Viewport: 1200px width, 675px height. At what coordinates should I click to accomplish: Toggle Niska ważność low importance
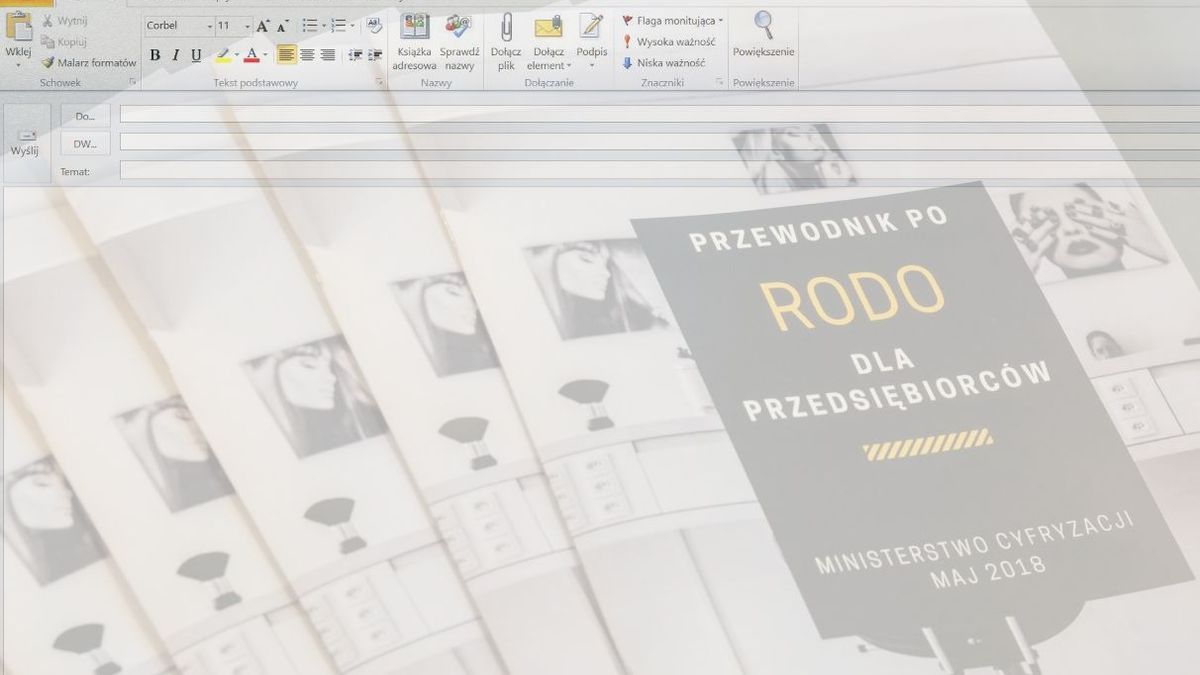pyautogui.click(x=663, y=63)
